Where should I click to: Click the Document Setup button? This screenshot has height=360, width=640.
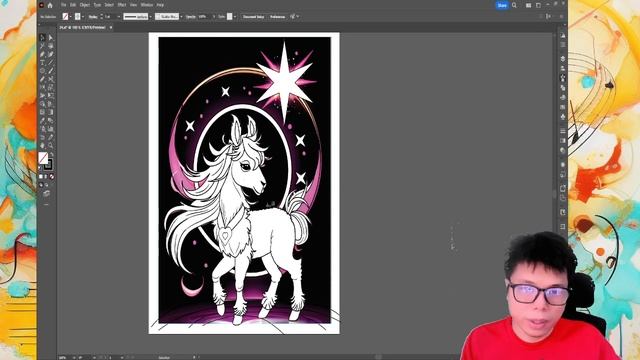tap(253, 17)
